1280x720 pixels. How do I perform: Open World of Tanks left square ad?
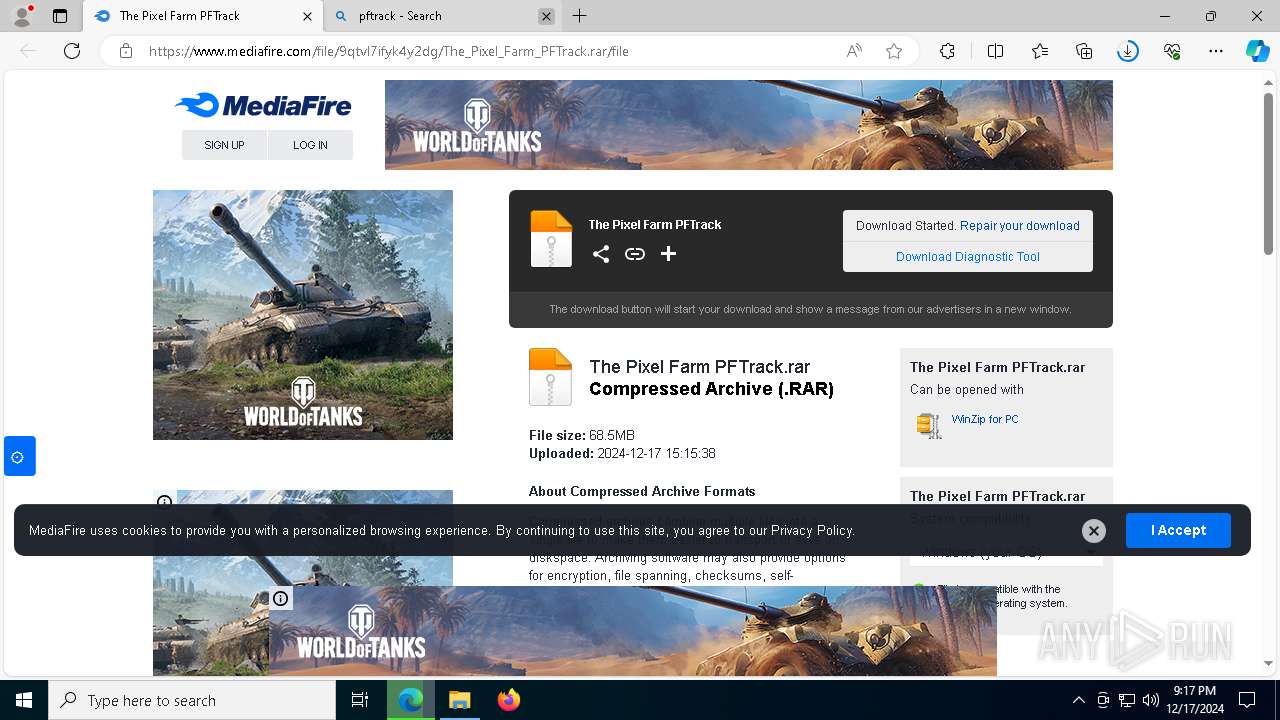tap(303, 315)
